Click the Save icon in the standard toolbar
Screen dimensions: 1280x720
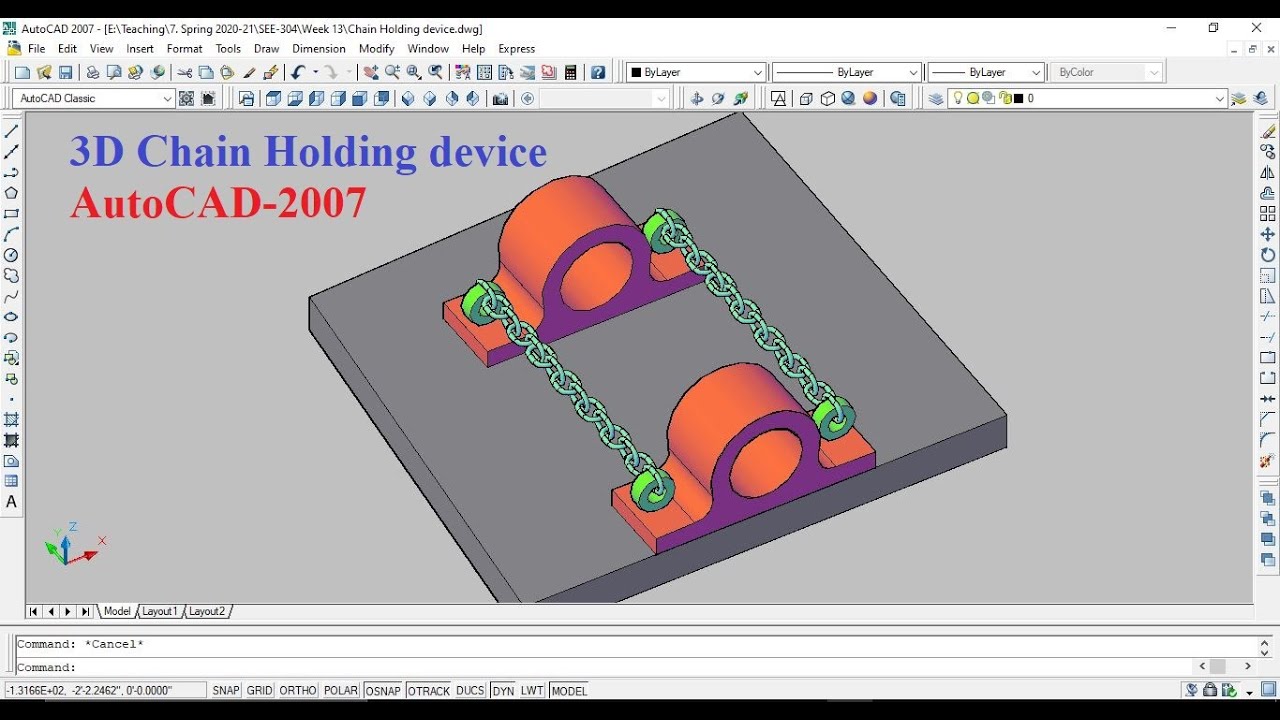[65, 72]
